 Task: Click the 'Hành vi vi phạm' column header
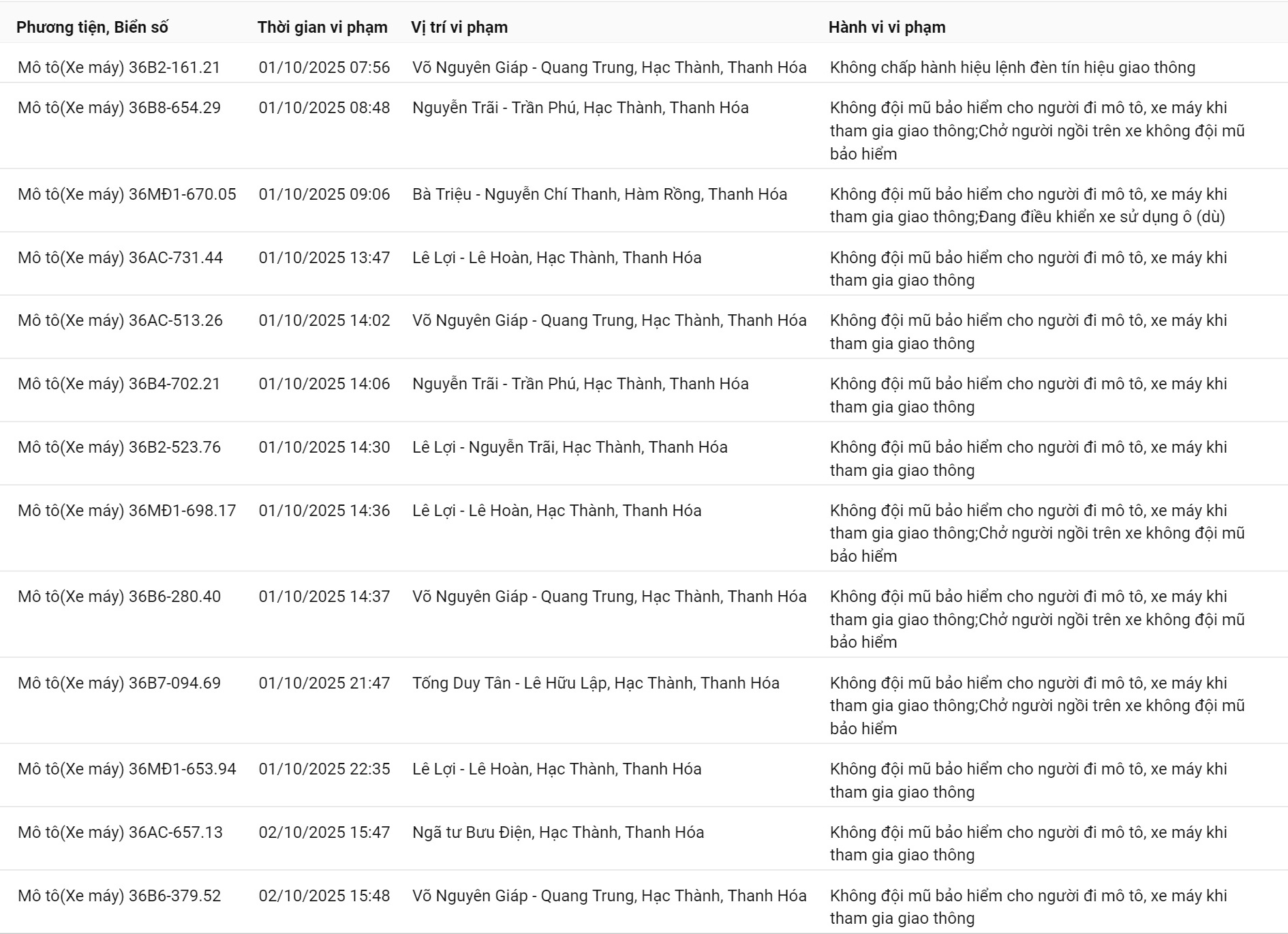coord(887,27)
